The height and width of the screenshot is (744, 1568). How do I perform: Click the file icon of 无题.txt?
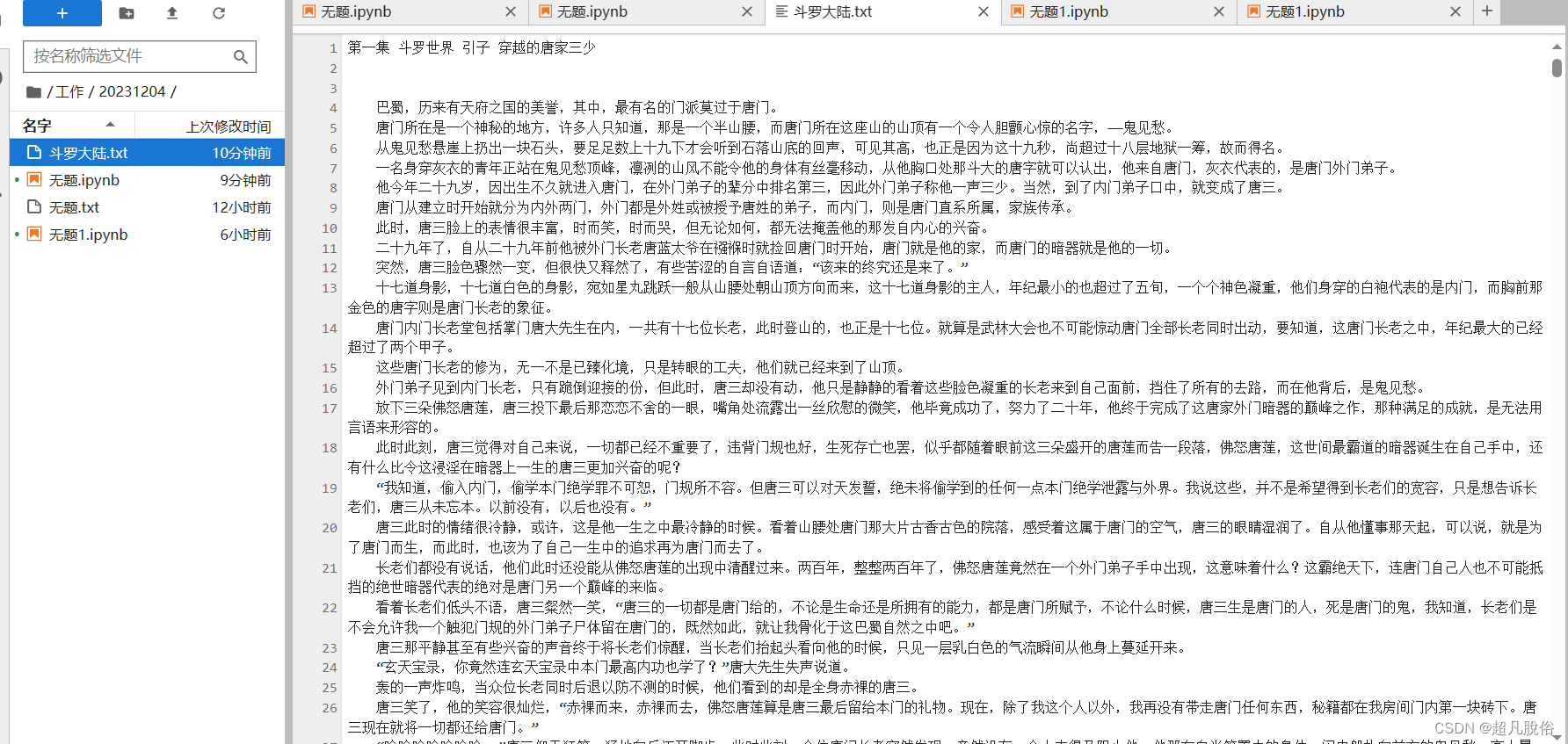point(34,206)
